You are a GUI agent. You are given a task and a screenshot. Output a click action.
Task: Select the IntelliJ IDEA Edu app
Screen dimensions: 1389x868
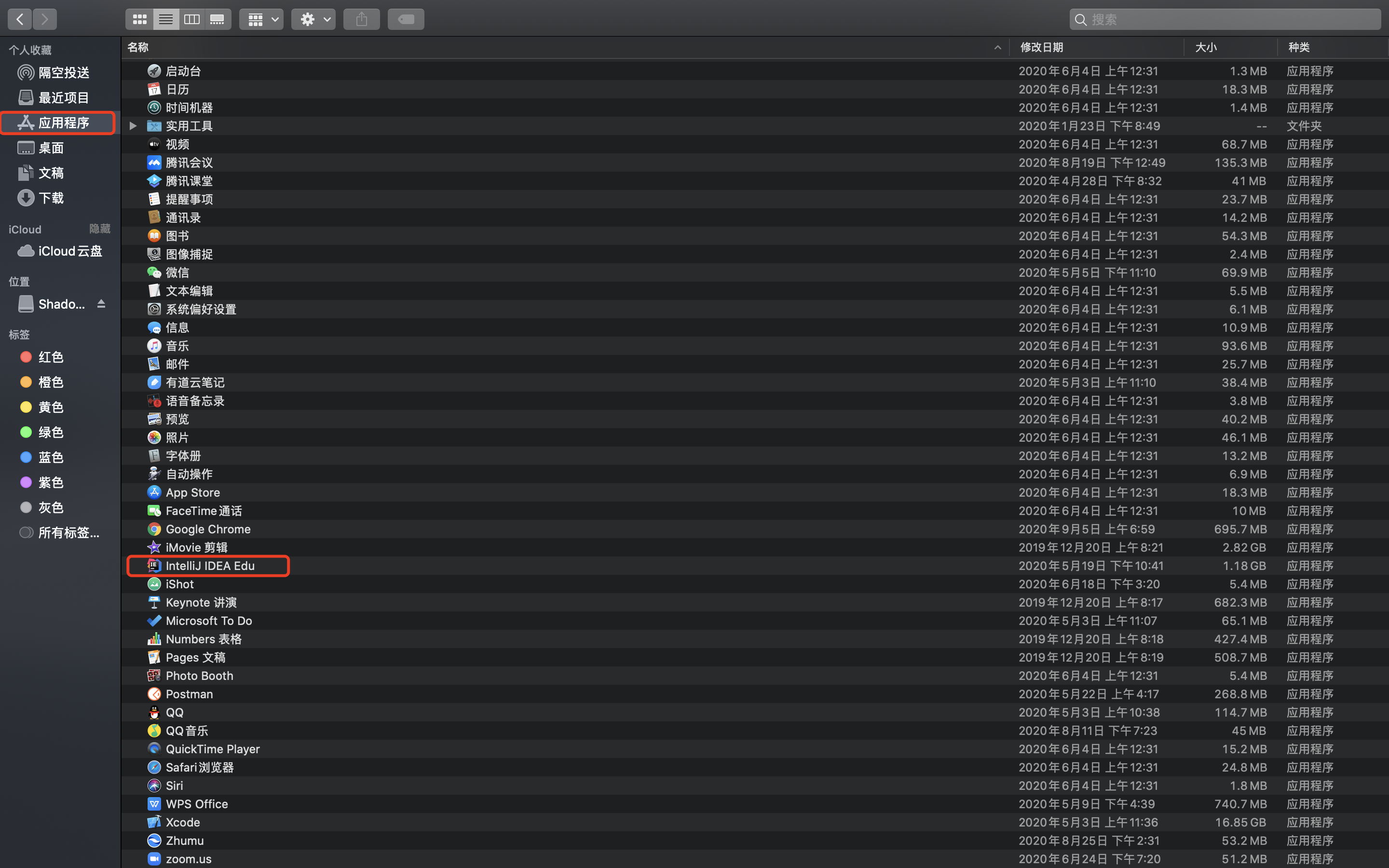coord(210,566)
